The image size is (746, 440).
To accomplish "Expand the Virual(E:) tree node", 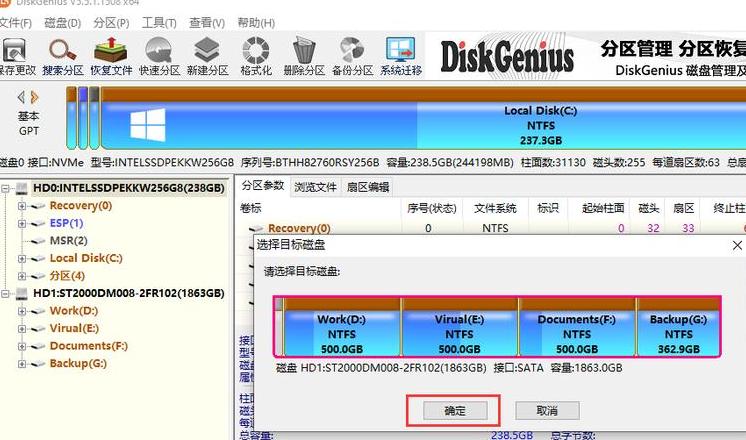I will (x=21, y=329).
